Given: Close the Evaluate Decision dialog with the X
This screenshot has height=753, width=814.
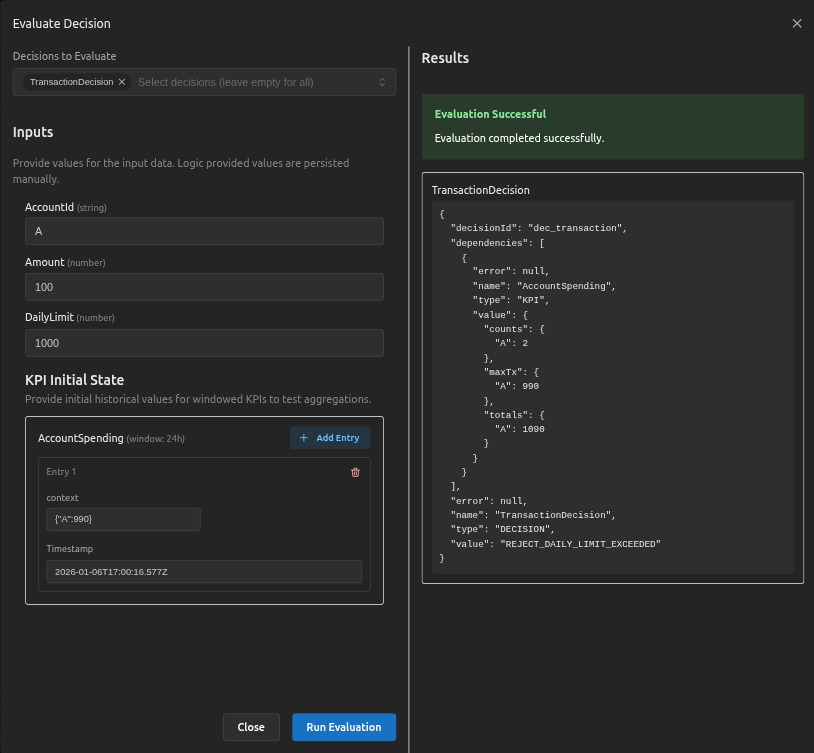Looking at the screenshot, I should (795, 23).
